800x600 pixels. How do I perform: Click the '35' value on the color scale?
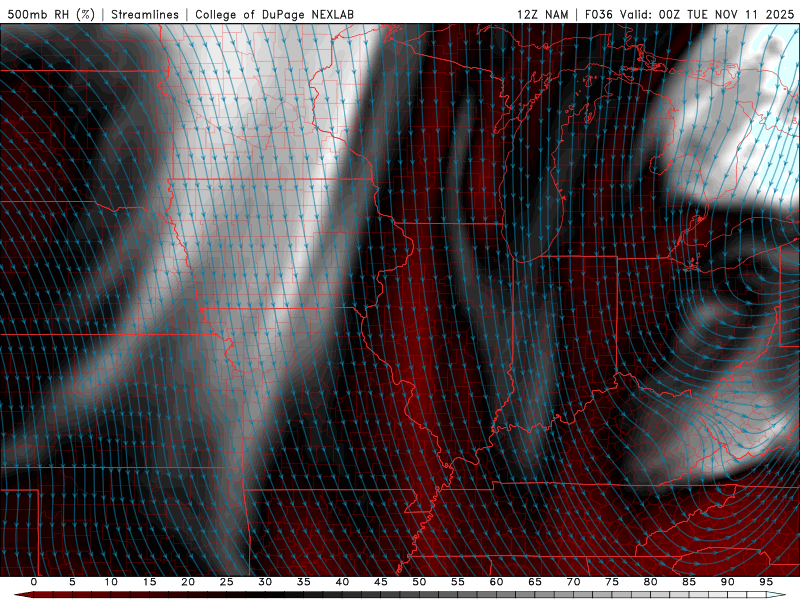click(304, 582)
